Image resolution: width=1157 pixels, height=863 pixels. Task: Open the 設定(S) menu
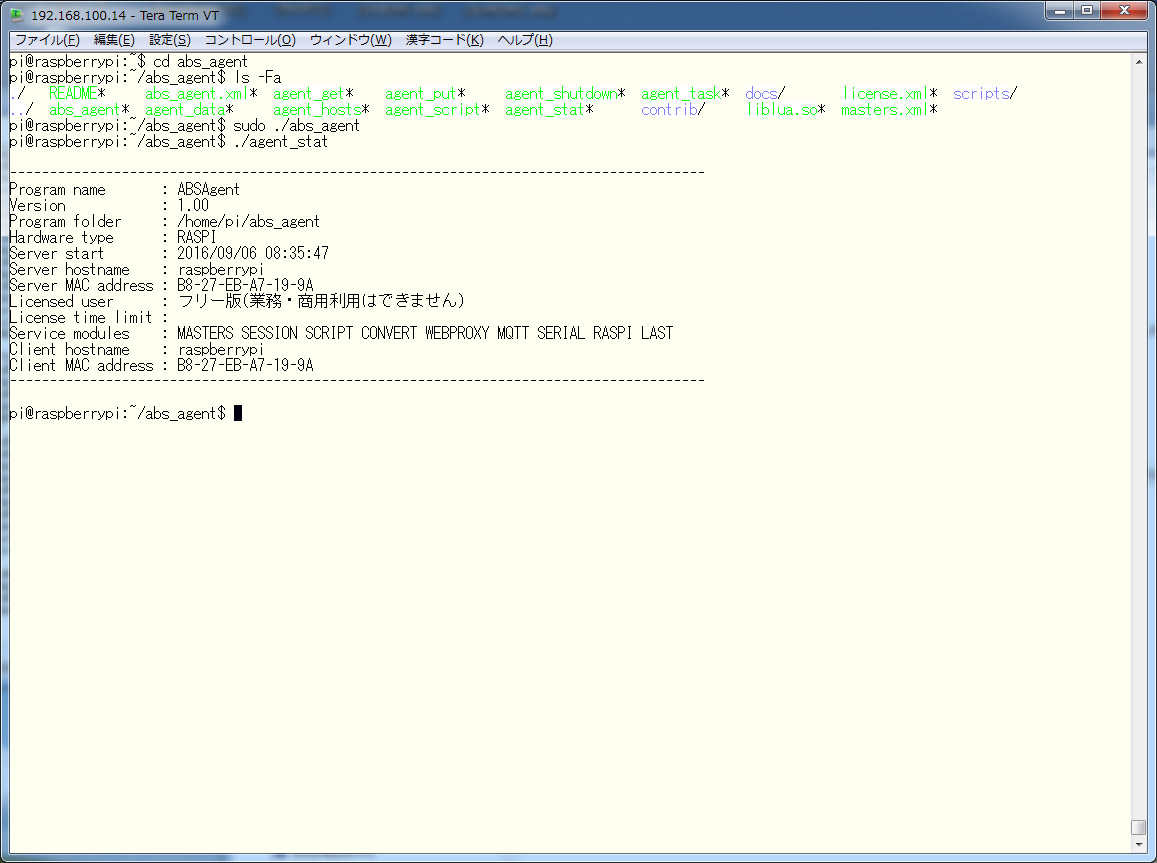tap(169, 40)
